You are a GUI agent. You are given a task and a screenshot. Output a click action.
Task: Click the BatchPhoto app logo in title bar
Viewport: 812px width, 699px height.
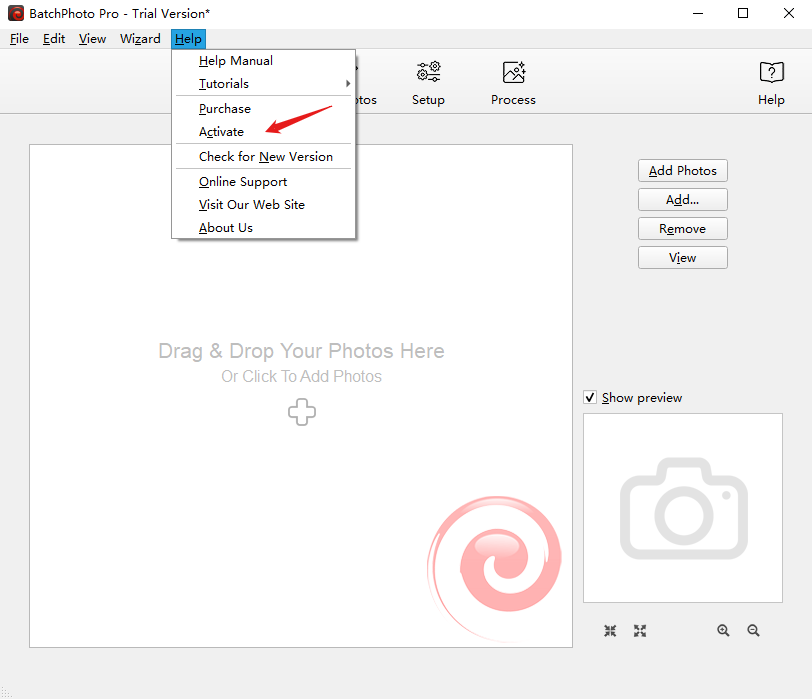[x=16, y=13]
